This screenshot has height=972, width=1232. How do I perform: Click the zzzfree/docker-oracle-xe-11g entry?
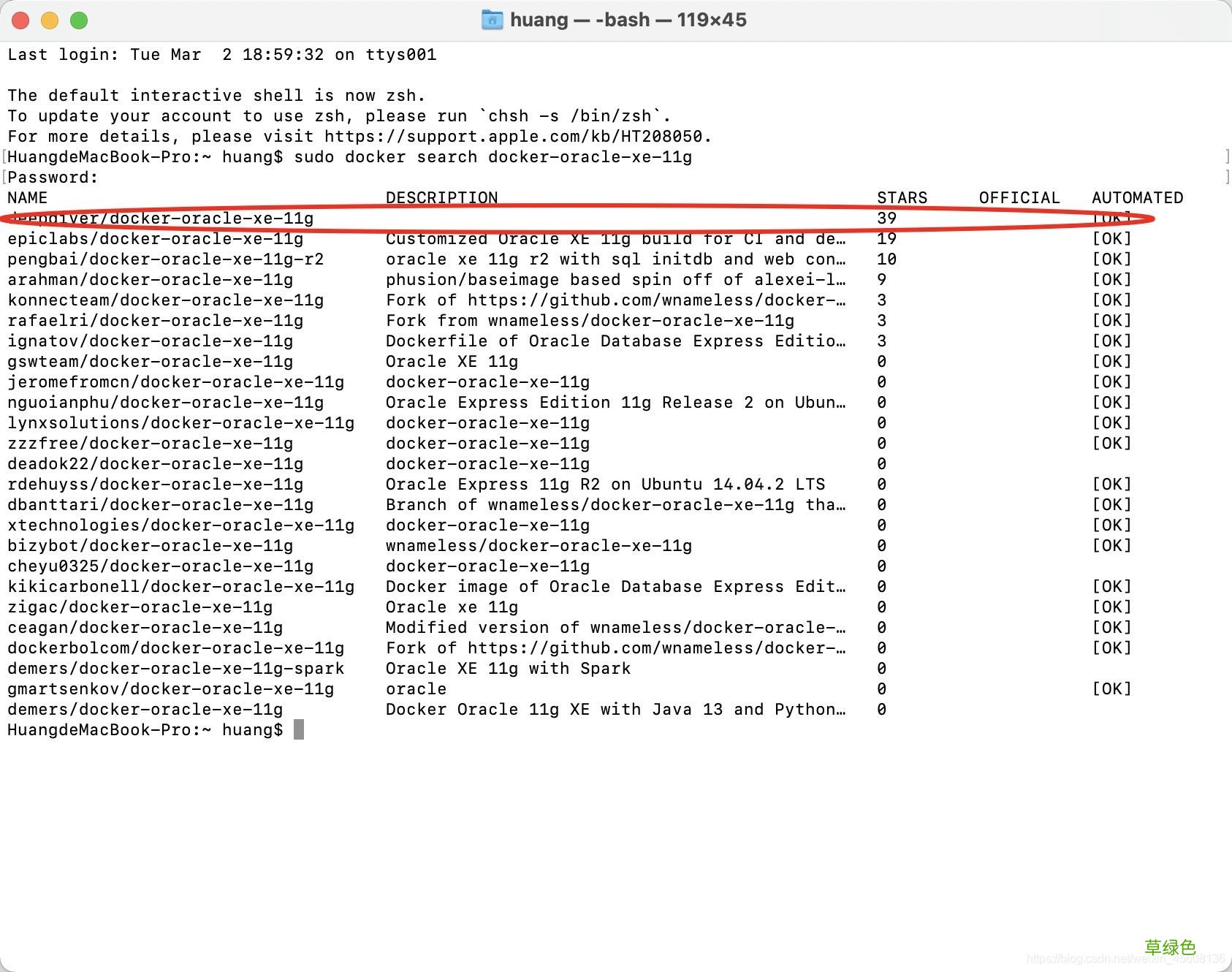[x=151, y=444]
